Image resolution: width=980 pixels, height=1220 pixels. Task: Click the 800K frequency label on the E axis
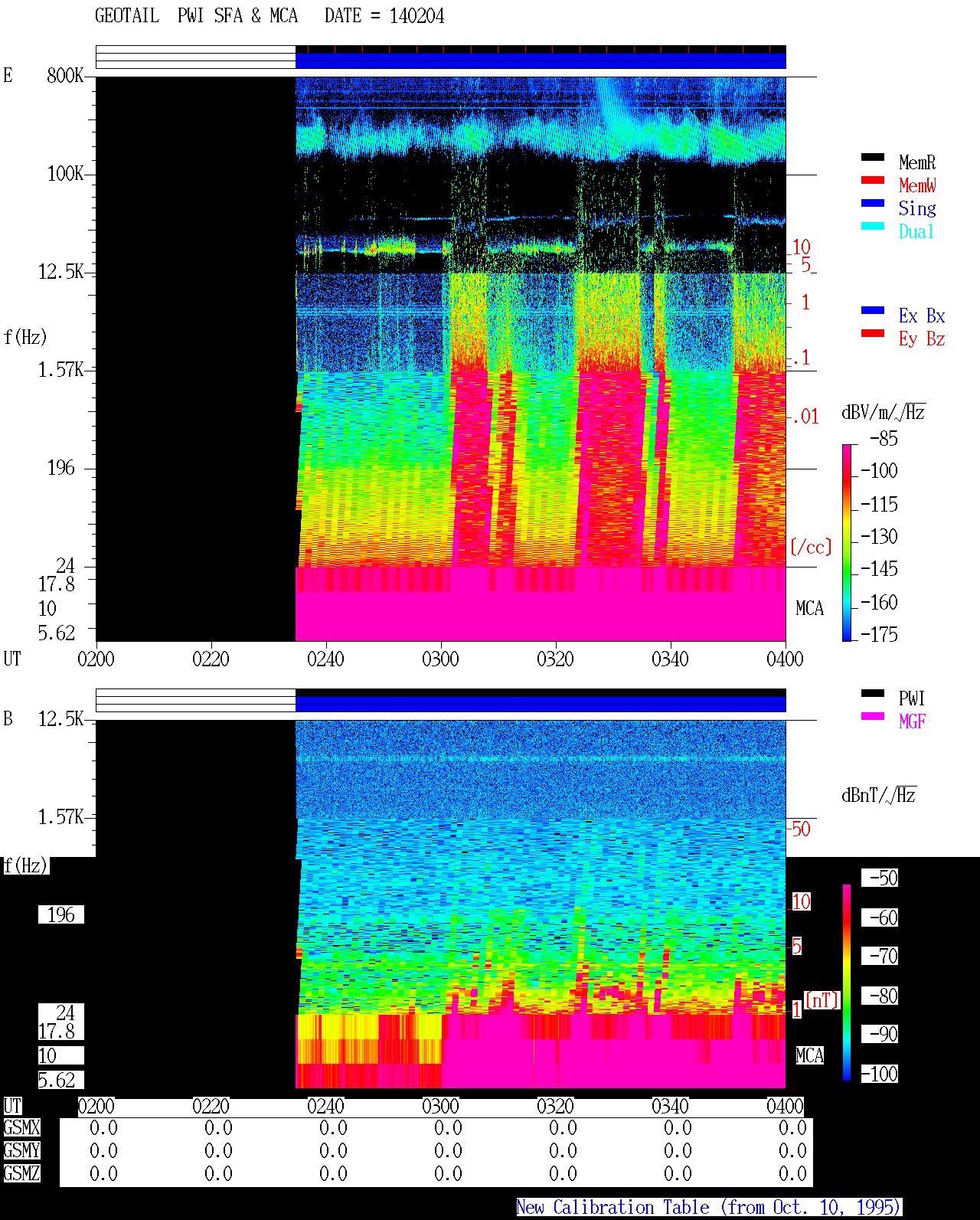click(x=65, y=76)
